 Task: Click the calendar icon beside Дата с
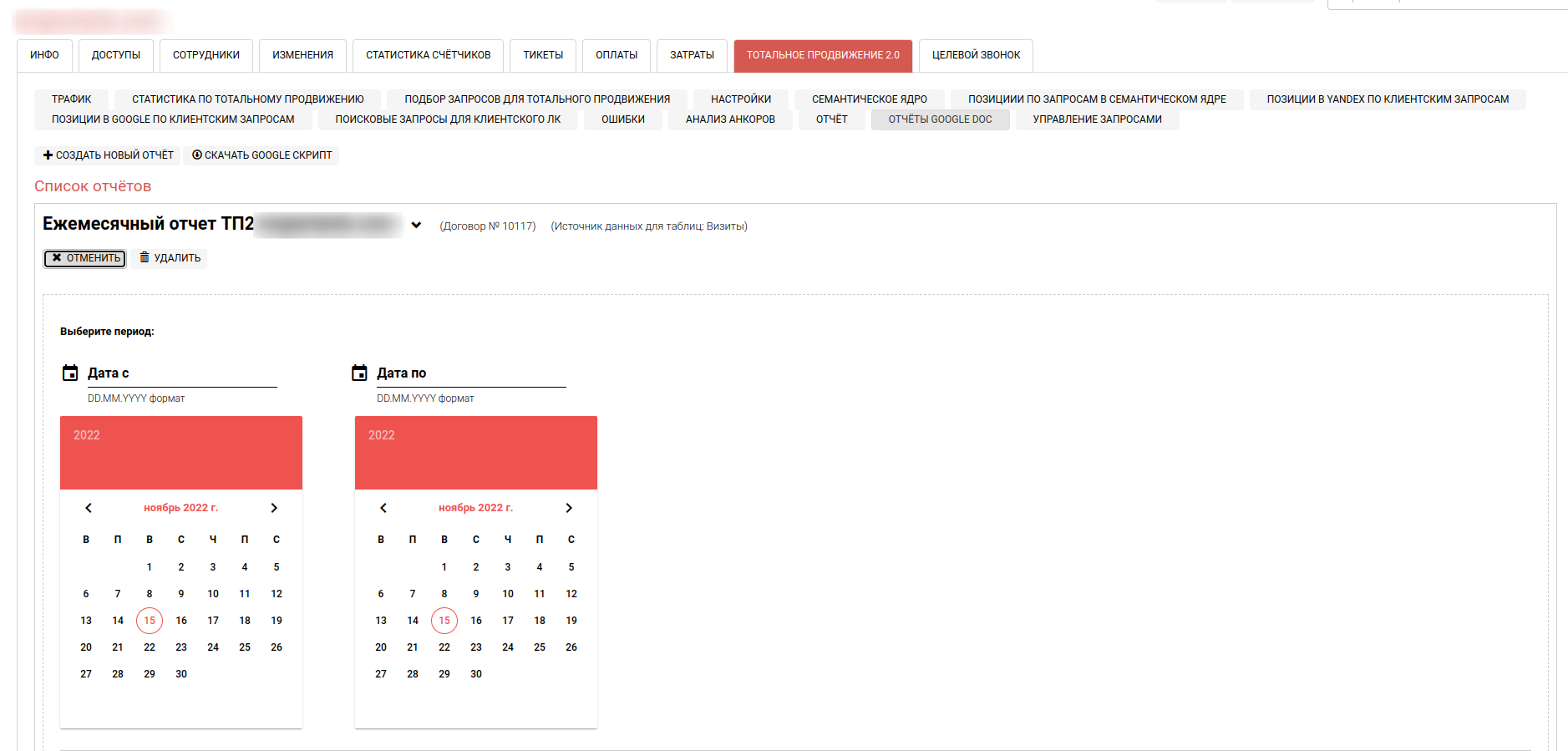point(70,373)
